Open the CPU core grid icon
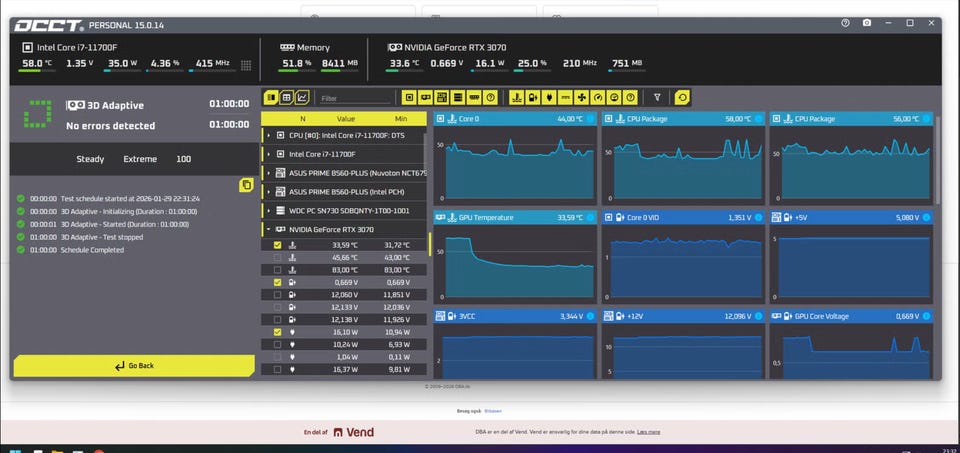The width and height of the screenshot is (960, 453). 246,65
